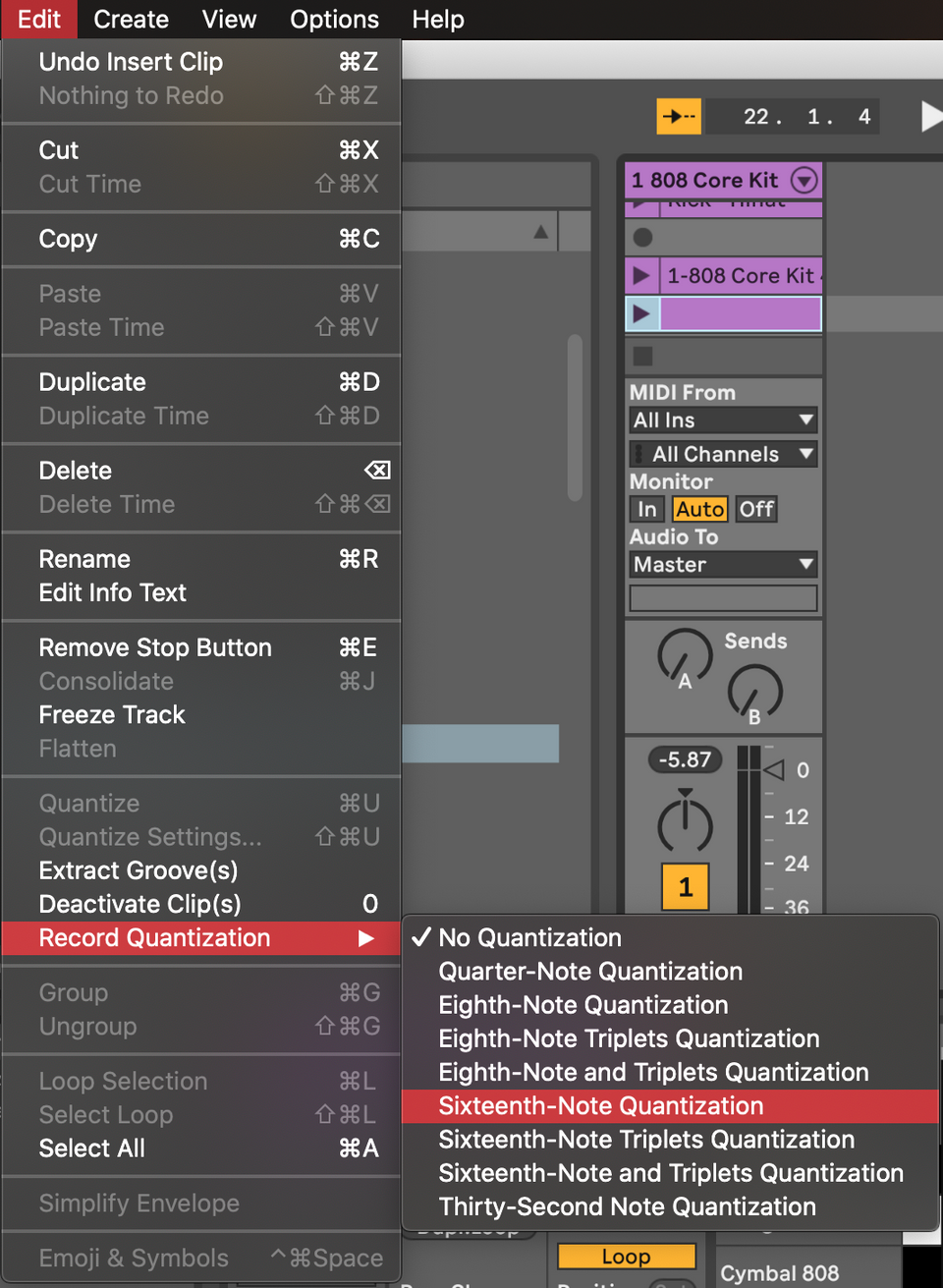943x1288 pixels.
Task: Set Monitor to In
Action: 646,509
